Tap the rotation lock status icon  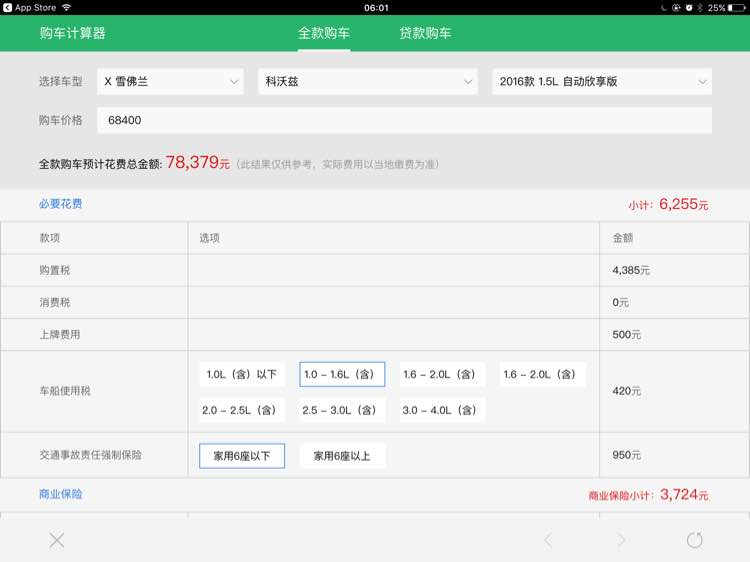pos(676,8)
